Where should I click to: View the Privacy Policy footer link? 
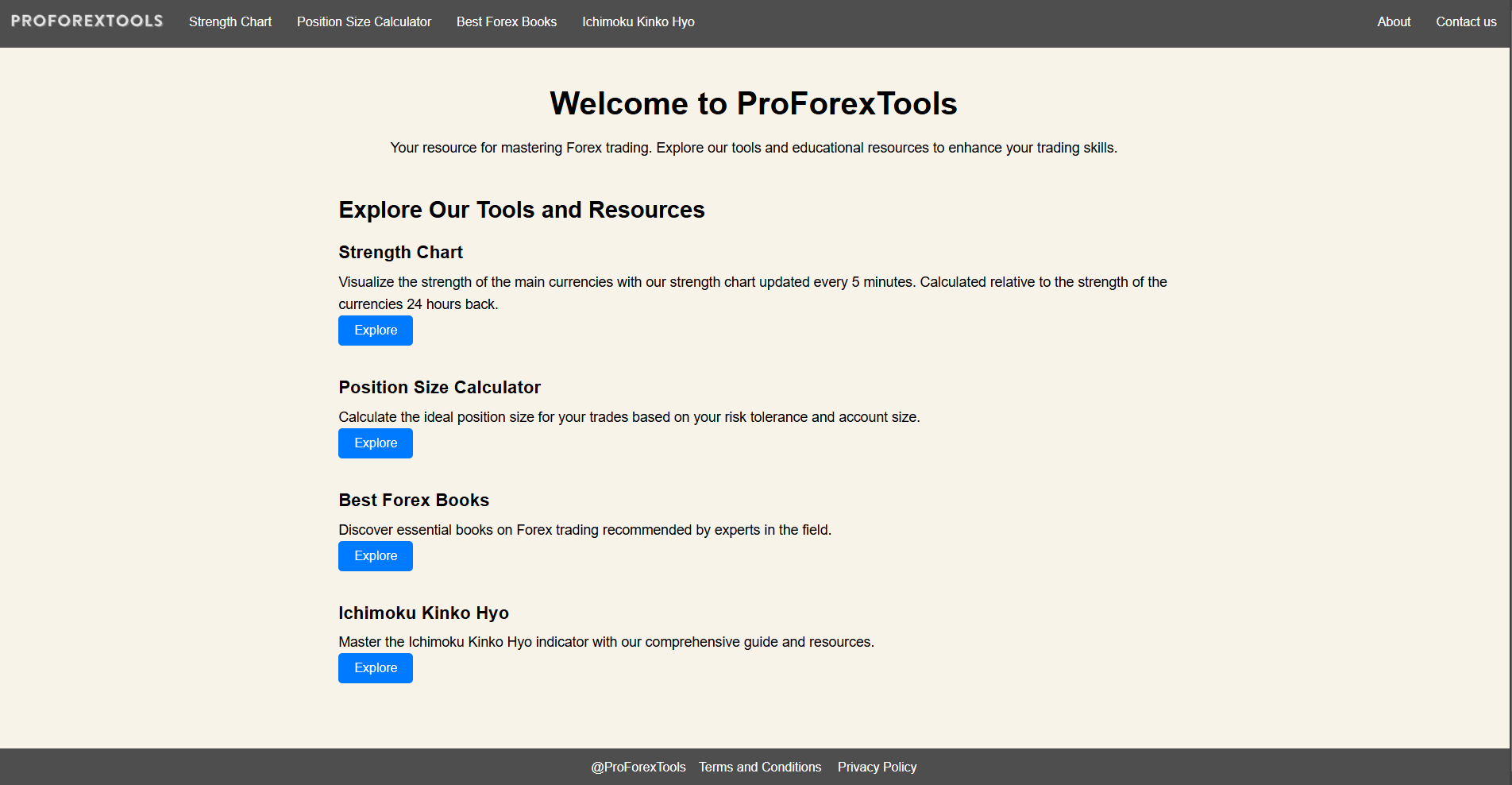(877, 768)
